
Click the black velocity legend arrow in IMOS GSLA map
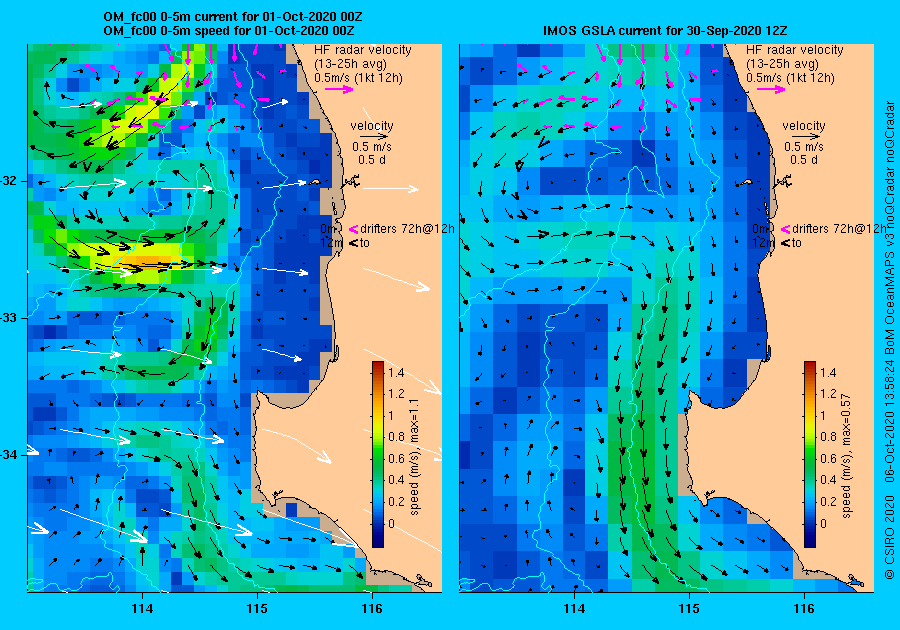click(804, 137)
